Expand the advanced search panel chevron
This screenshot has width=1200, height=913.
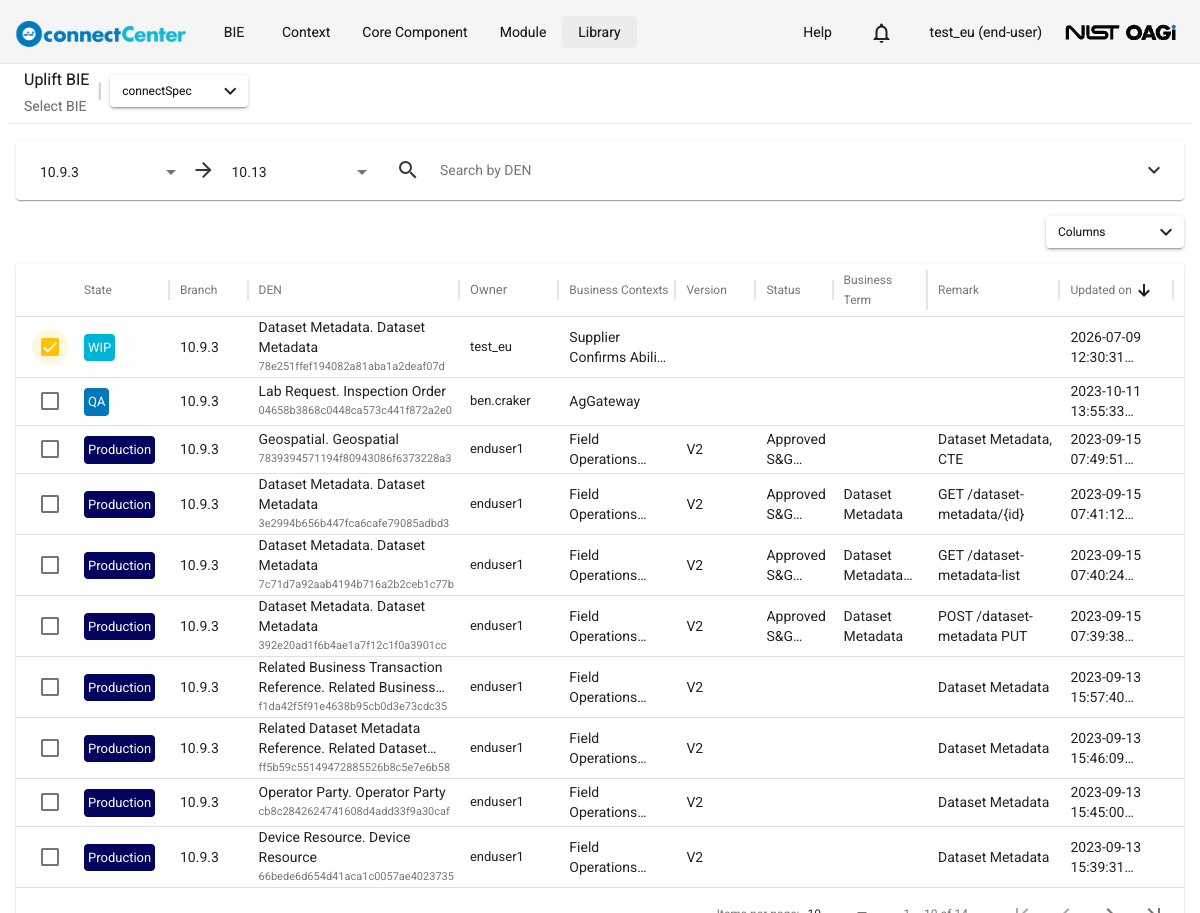(x=1154, y=170)
